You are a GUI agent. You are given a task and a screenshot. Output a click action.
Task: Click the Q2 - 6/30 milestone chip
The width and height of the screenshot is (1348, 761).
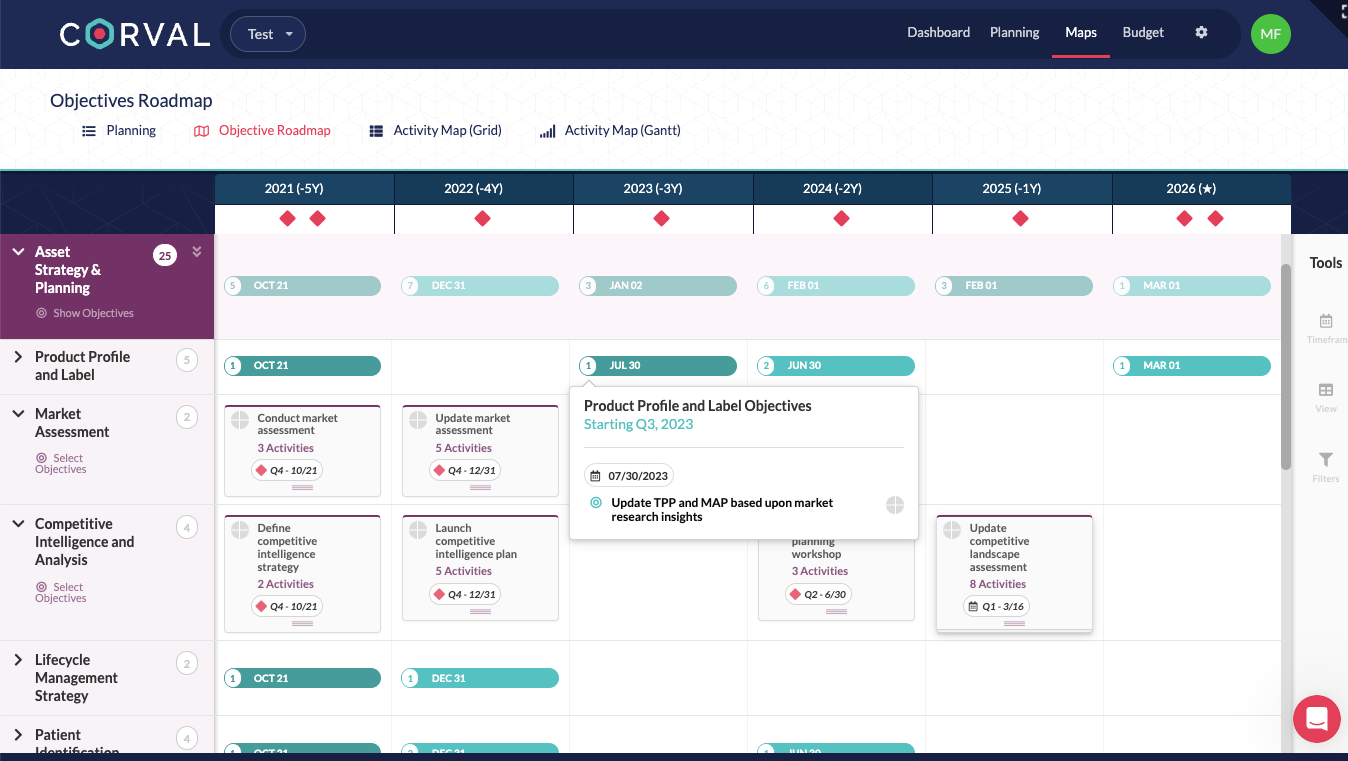[x=818, y=594]
